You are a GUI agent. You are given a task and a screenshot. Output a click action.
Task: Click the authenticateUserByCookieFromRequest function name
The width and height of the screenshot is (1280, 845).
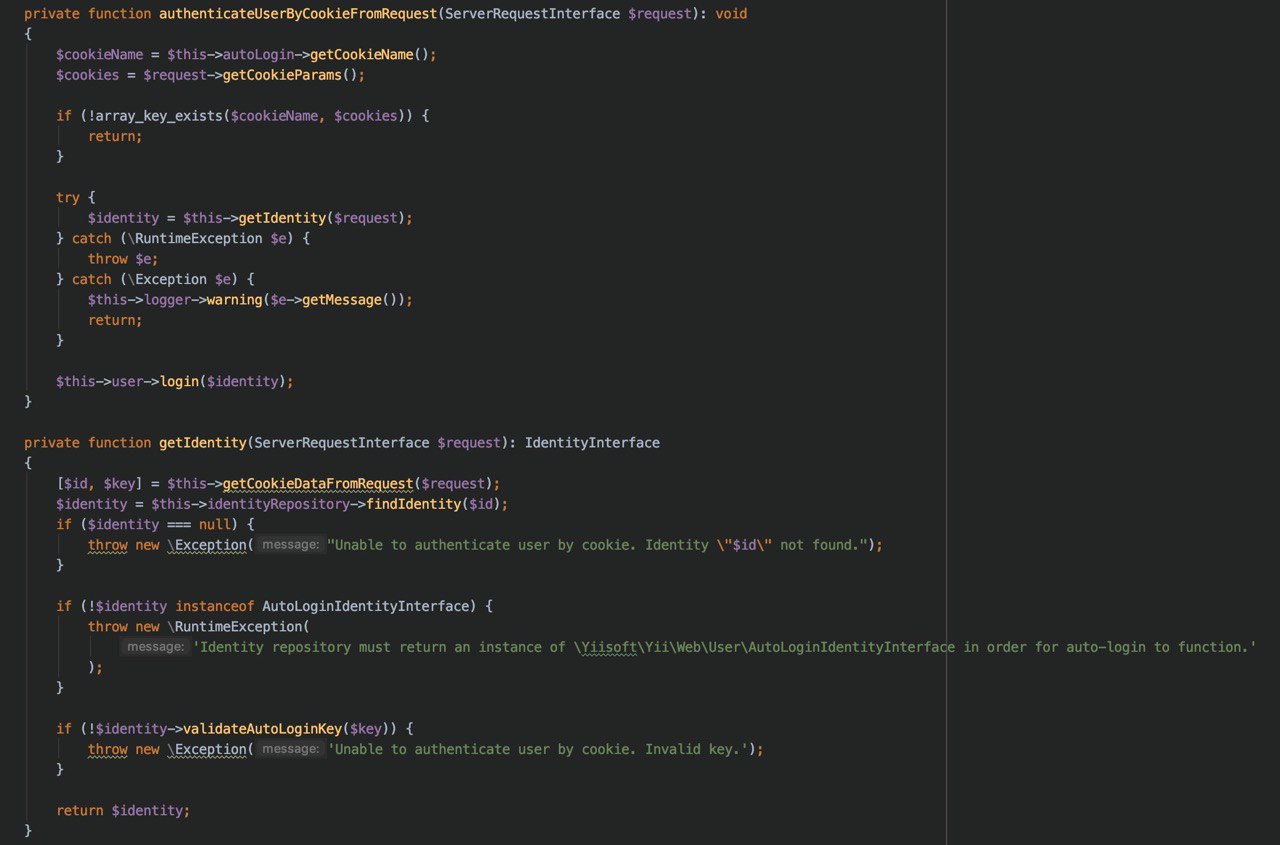[x=298, y=14]
